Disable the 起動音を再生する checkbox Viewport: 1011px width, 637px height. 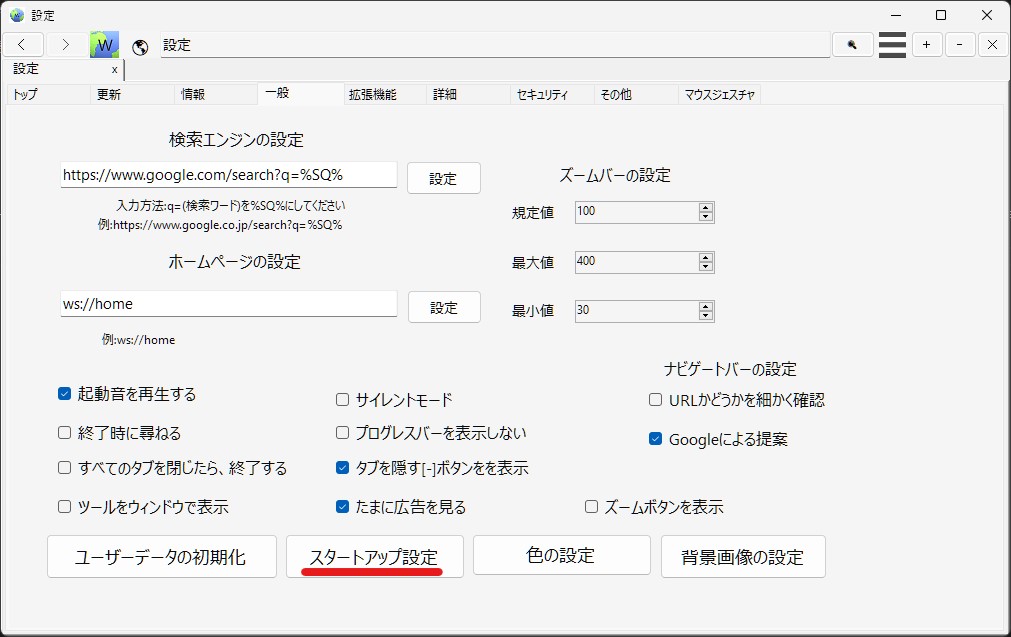point(64,394)
